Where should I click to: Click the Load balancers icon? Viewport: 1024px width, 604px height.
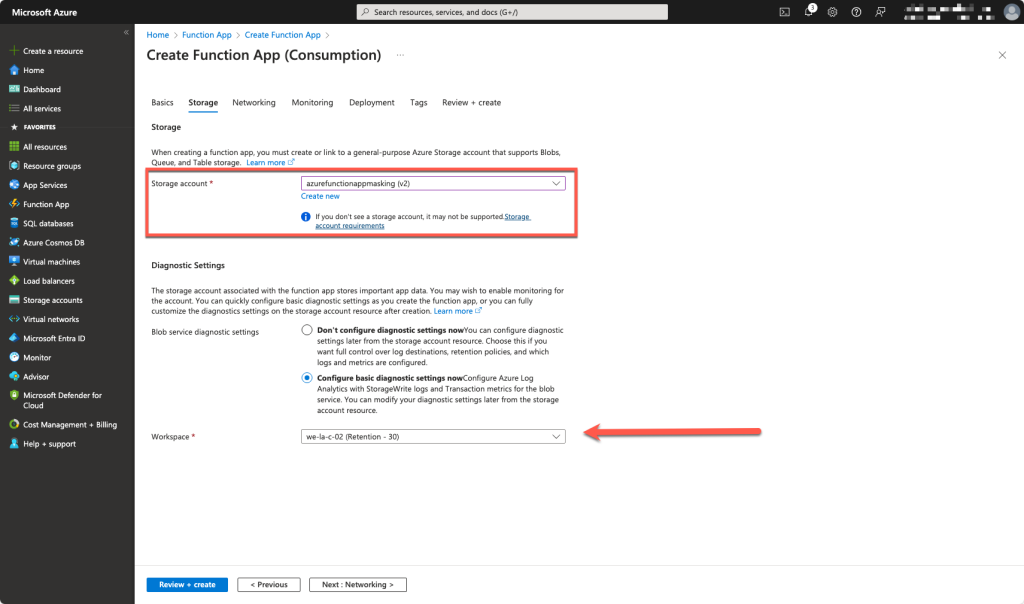point(14,280)
